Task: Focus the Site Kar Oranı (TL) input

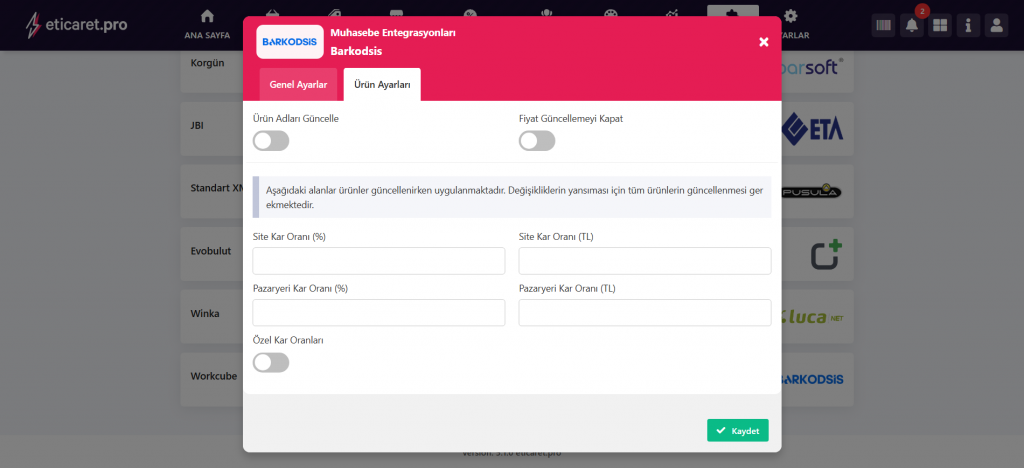Action: (x=645, y=261)
